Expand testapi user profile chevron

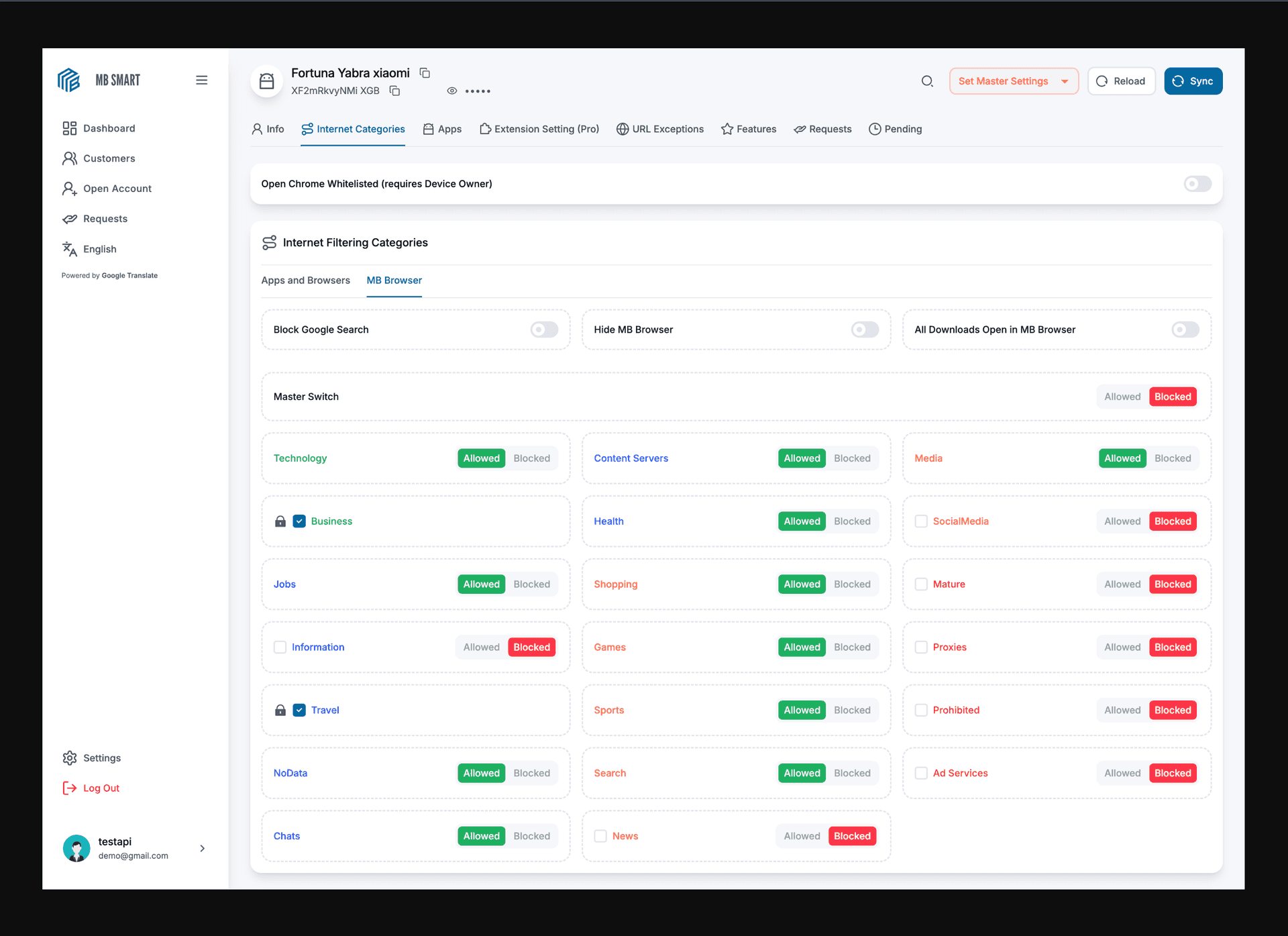tap(203, 848)
